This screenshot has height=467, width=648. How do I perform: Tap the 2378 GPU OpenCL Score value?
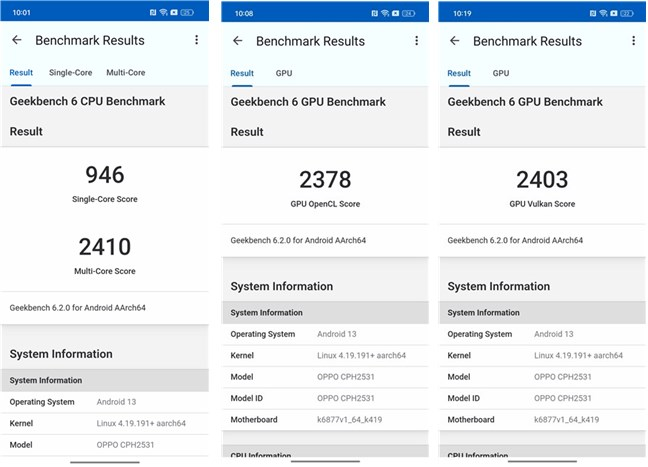(x=325, y=179)
